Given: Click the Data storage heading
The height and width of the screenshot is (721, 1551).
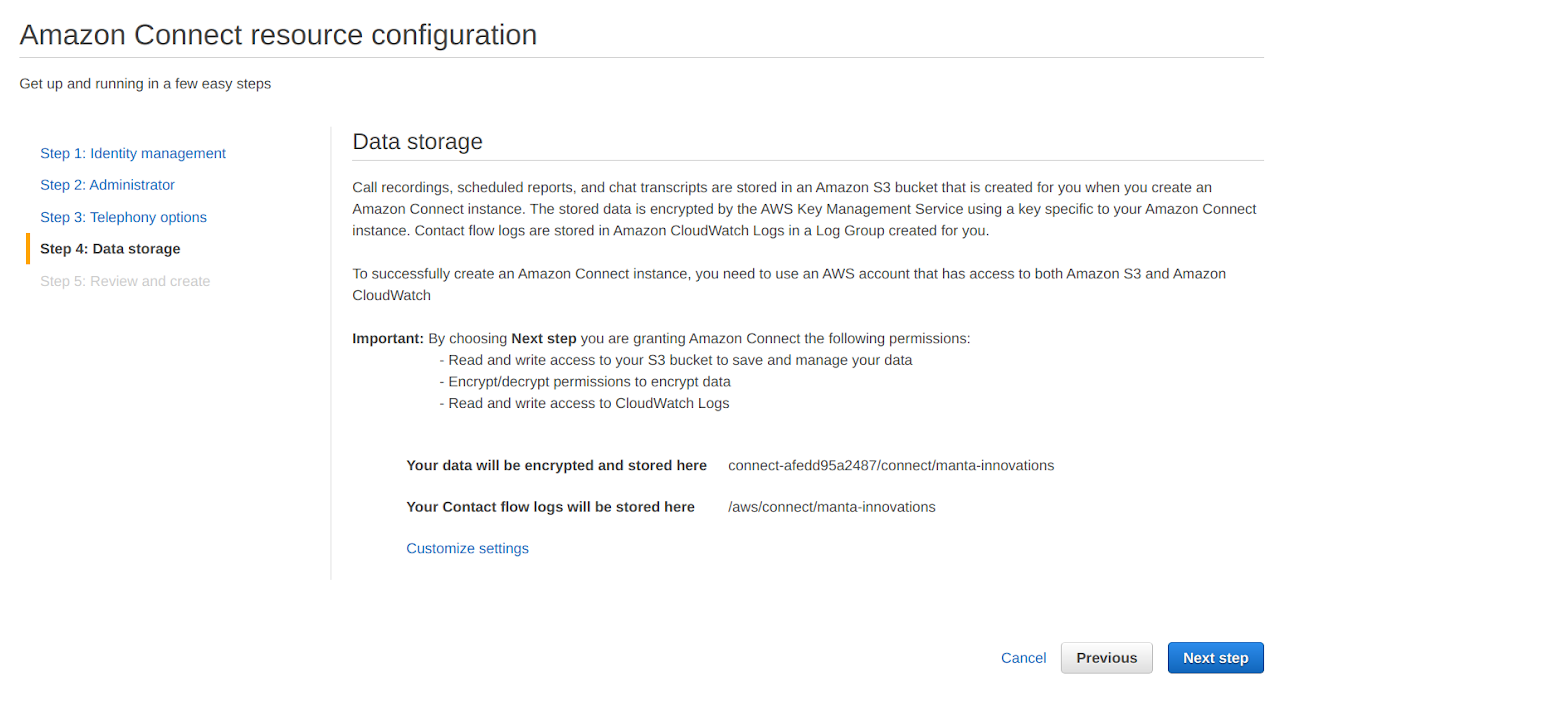Looking at the screenshot, I should (x=417, y=142).
